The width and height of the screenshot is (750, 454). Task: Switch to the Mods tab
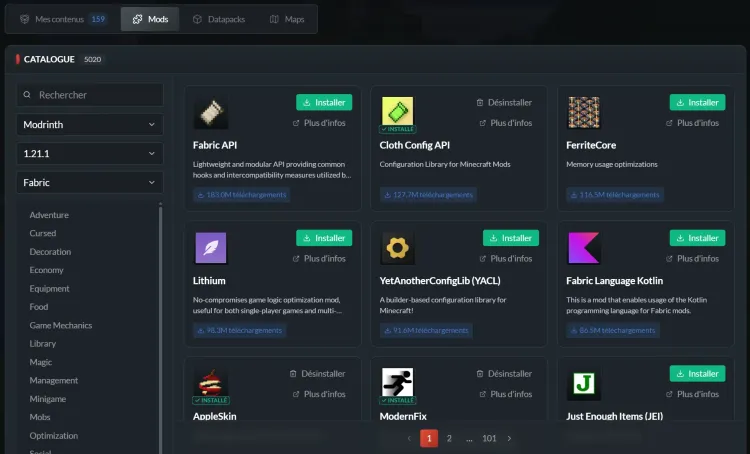(x=150, y=19)
